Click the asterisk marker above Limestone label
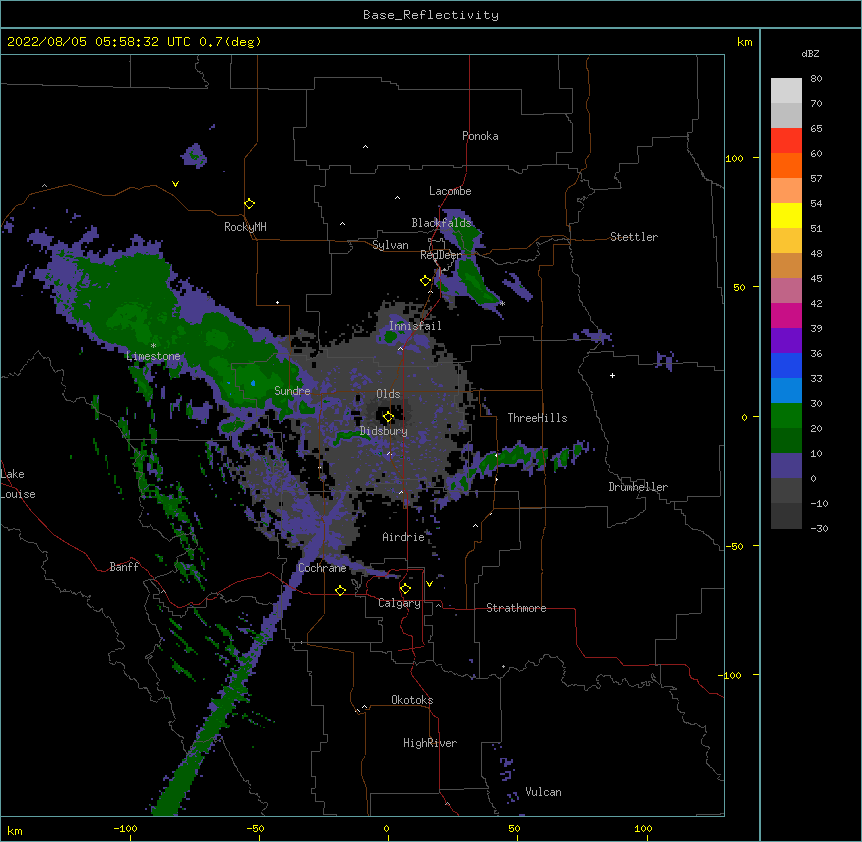 153,346
